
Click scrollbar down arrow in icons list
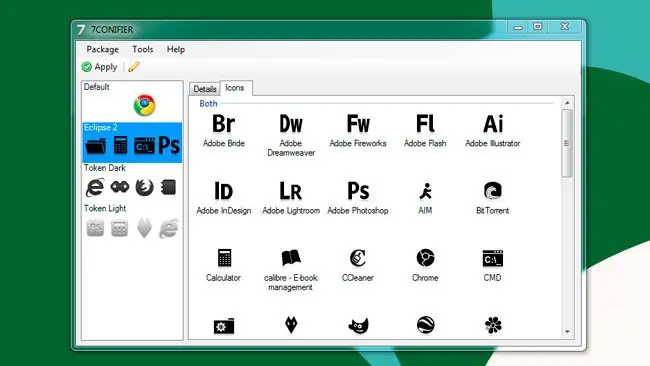pos(568,332)
